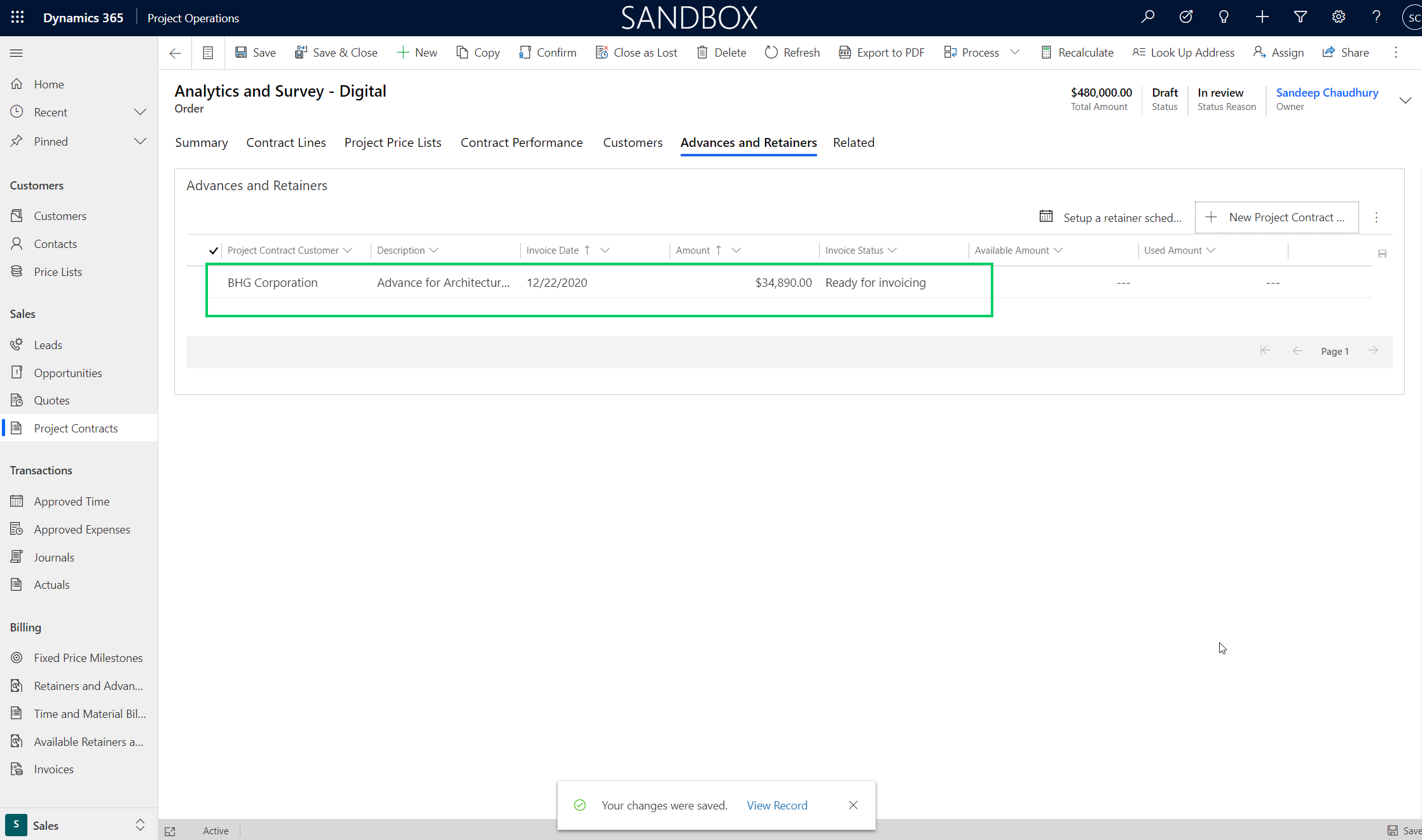Toggle the select-all rows checkmark

coord(214,251)
